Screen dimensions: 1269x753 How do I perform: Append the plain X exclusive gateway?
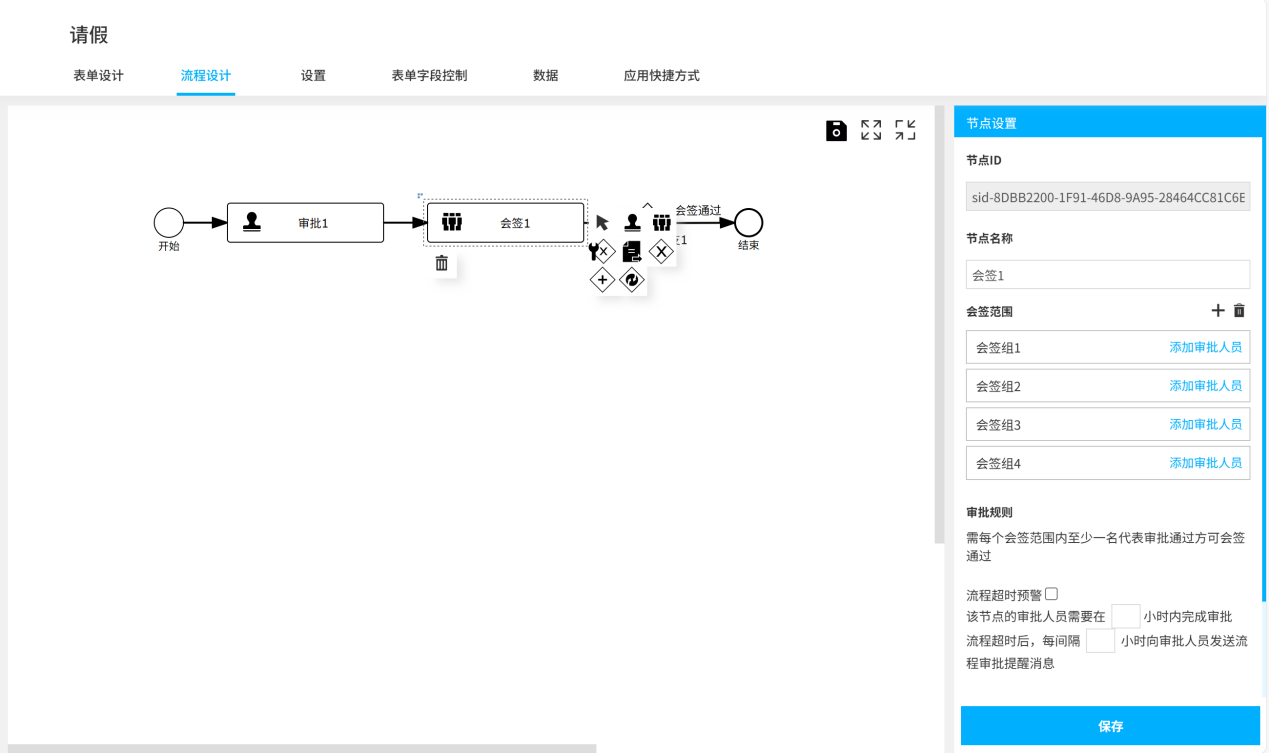click(x=662, y=252)
